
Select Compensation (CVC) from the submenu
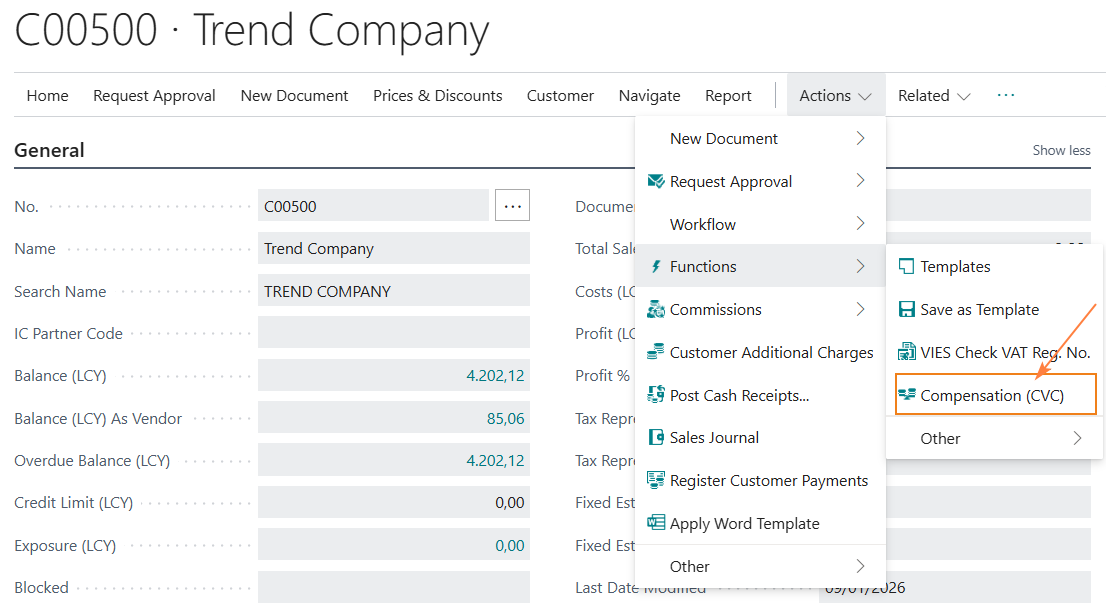click(x=991, y=395)
